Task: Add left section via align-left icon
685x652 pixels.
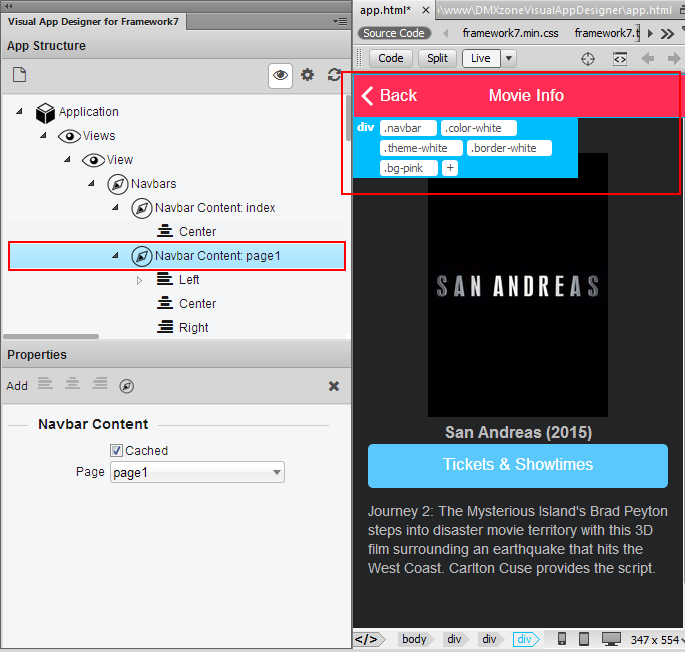Action: point(45,384)
